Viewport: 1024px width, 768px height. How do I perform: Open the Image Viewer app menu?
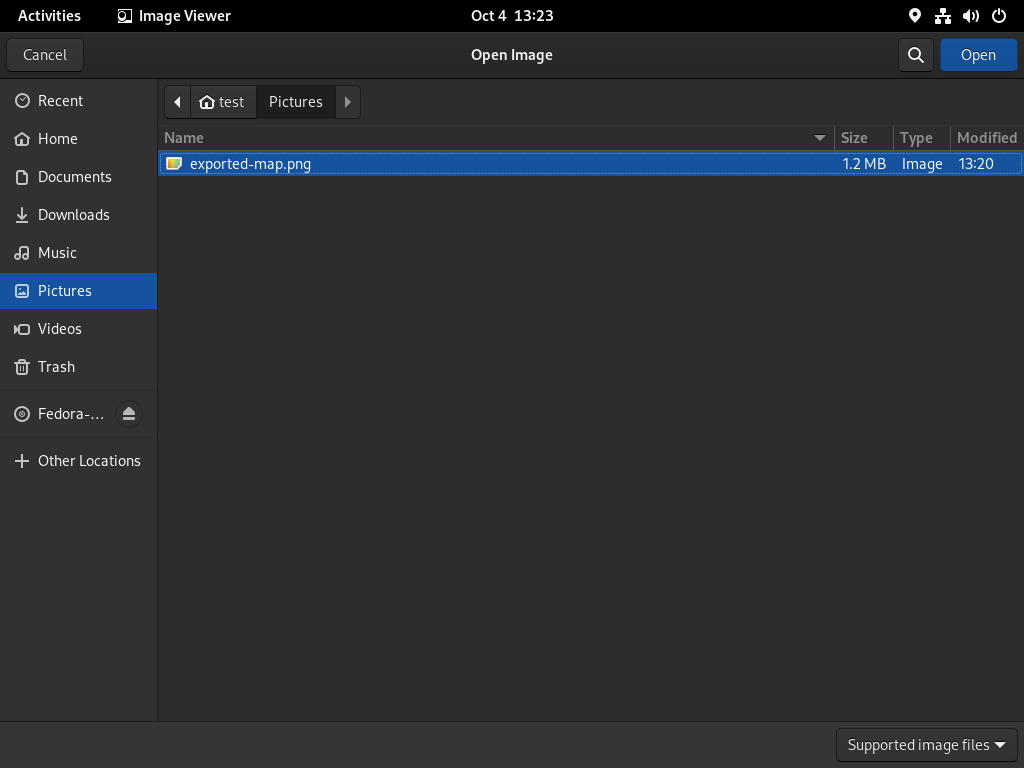click(174, 16)
